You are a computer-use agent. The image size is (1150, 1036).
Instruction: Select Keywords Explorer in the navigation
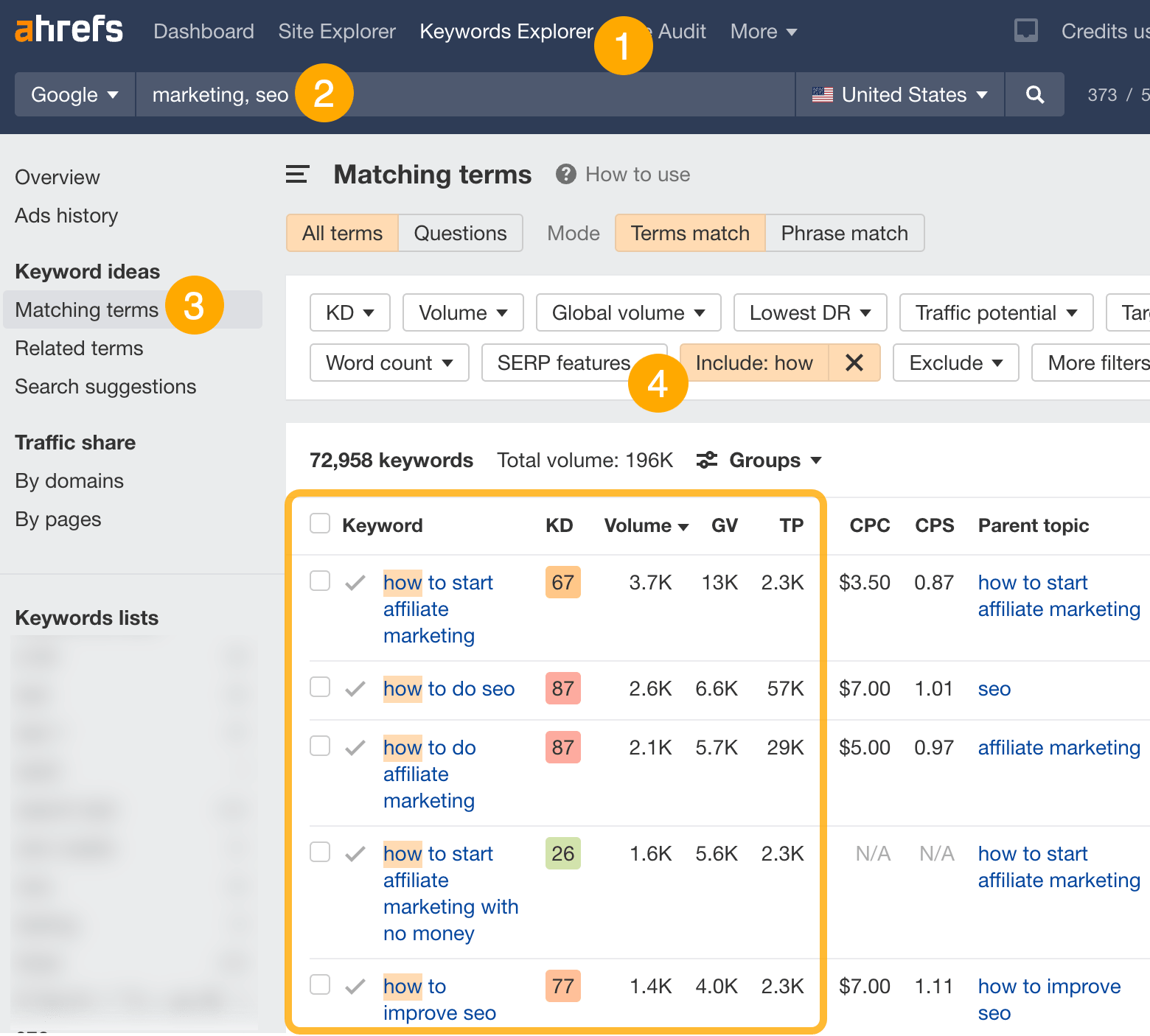coord(506,31)
